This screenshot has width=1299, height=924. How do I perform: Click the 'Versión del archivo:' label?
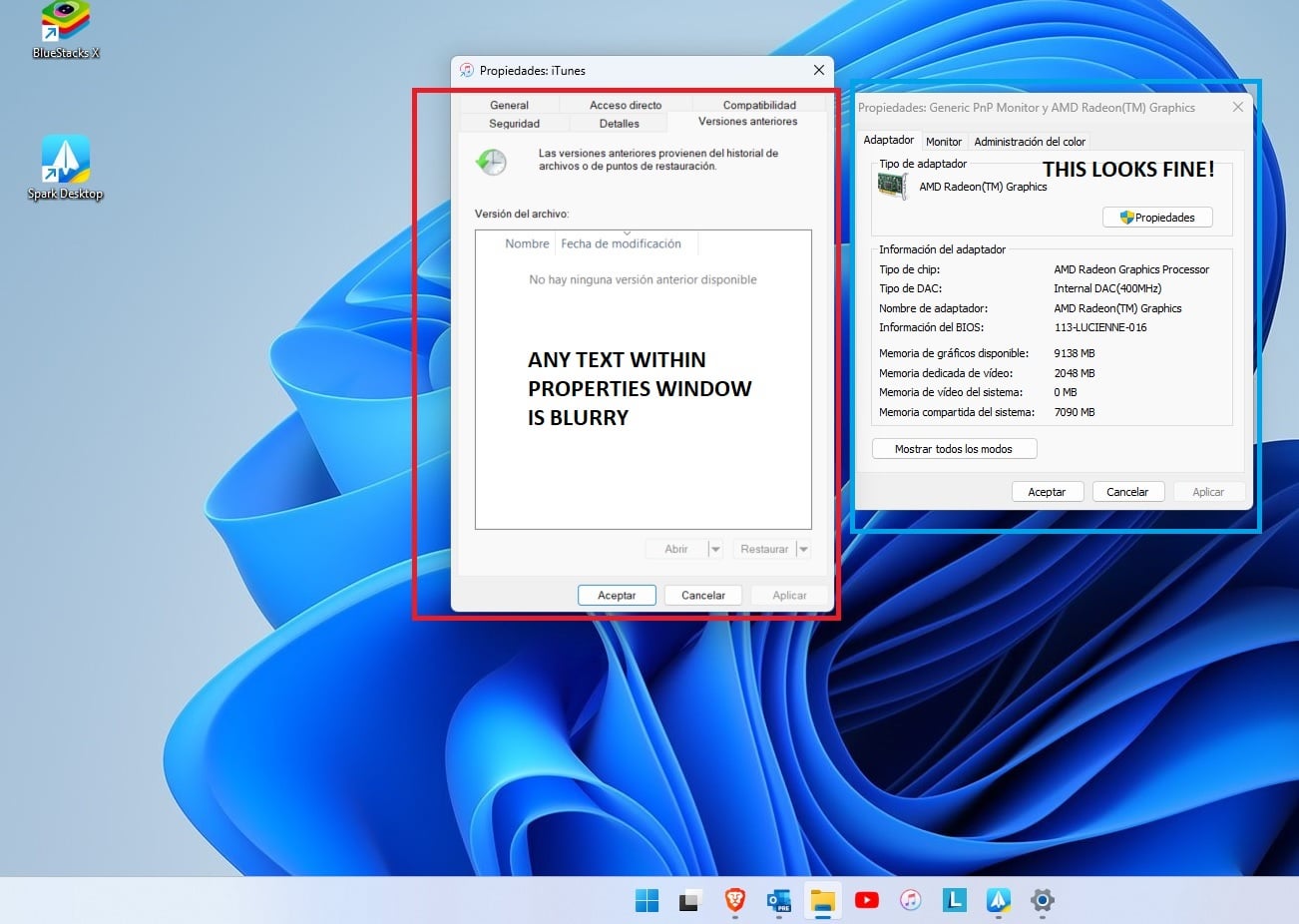522,214
